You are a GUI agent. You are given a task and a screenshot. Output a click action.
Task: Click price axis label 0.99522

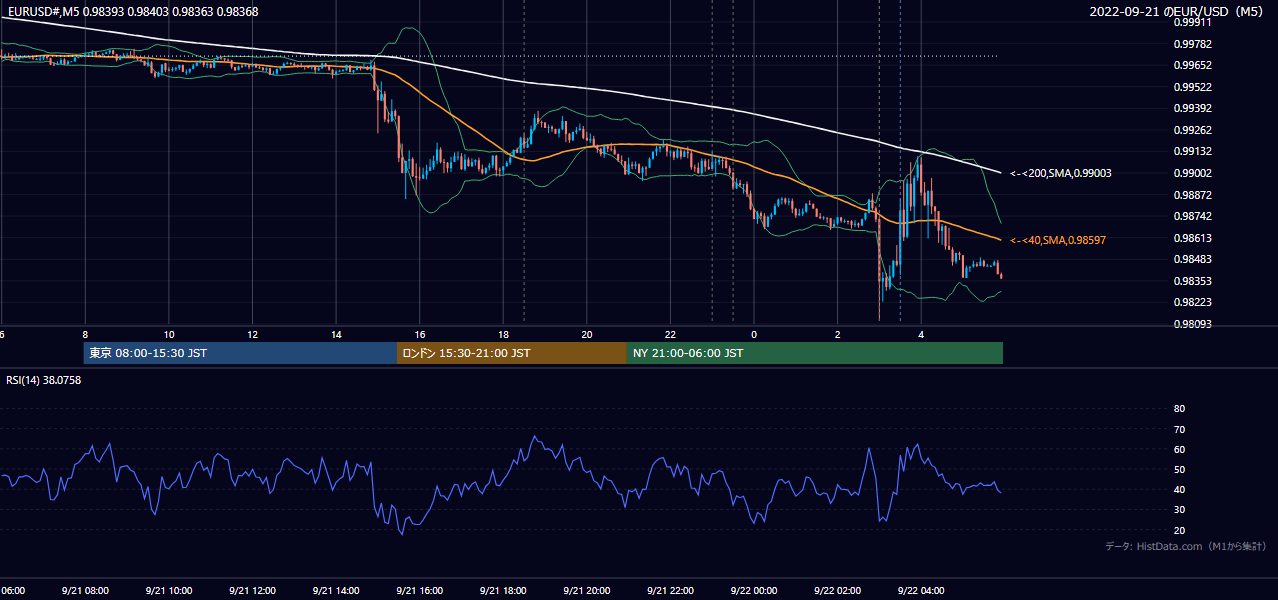click(1192, 87)
